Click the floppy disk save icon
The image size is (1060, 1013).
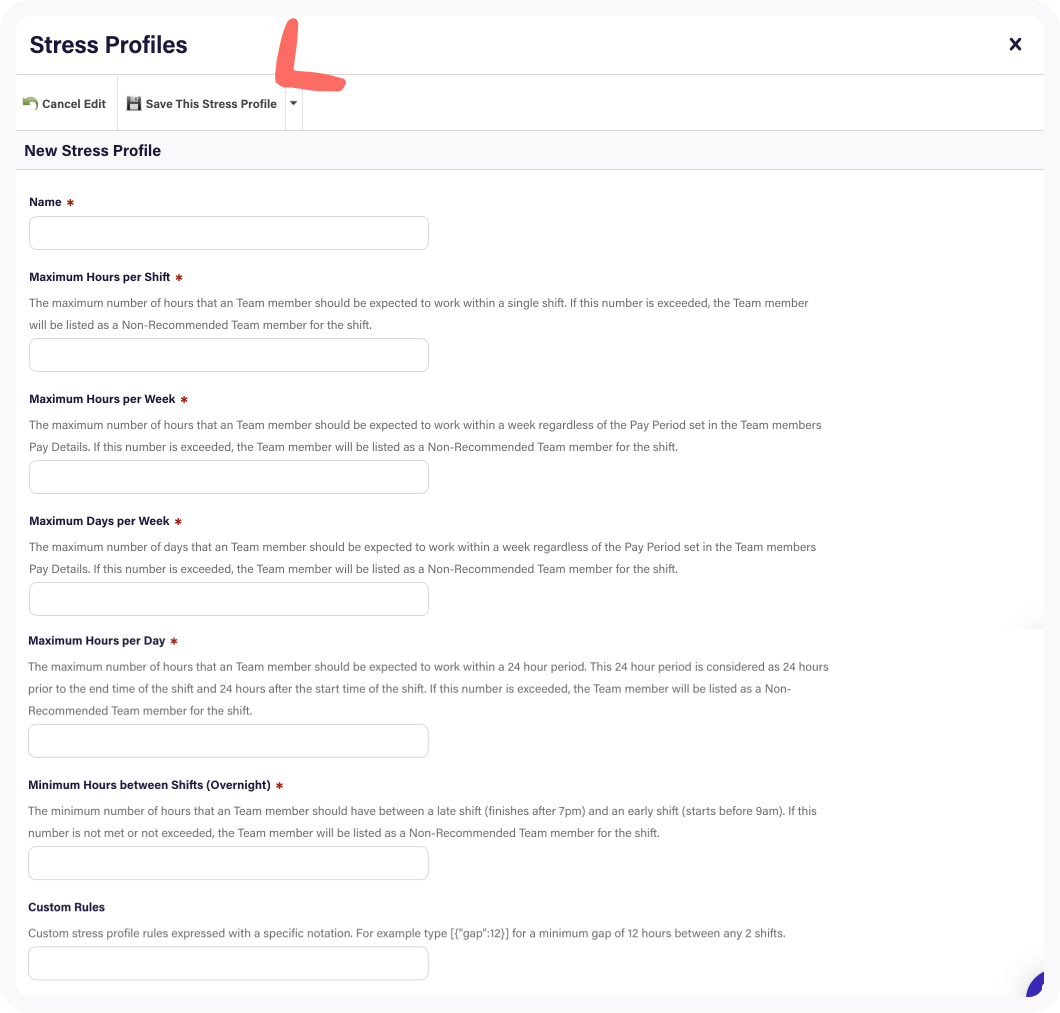coord(134,103)
